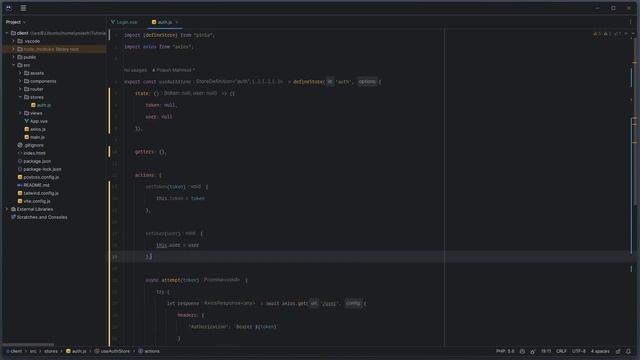Click the .vscode folder icon
The width and height of the screenshot is (640, 360).
pos(20,41)
